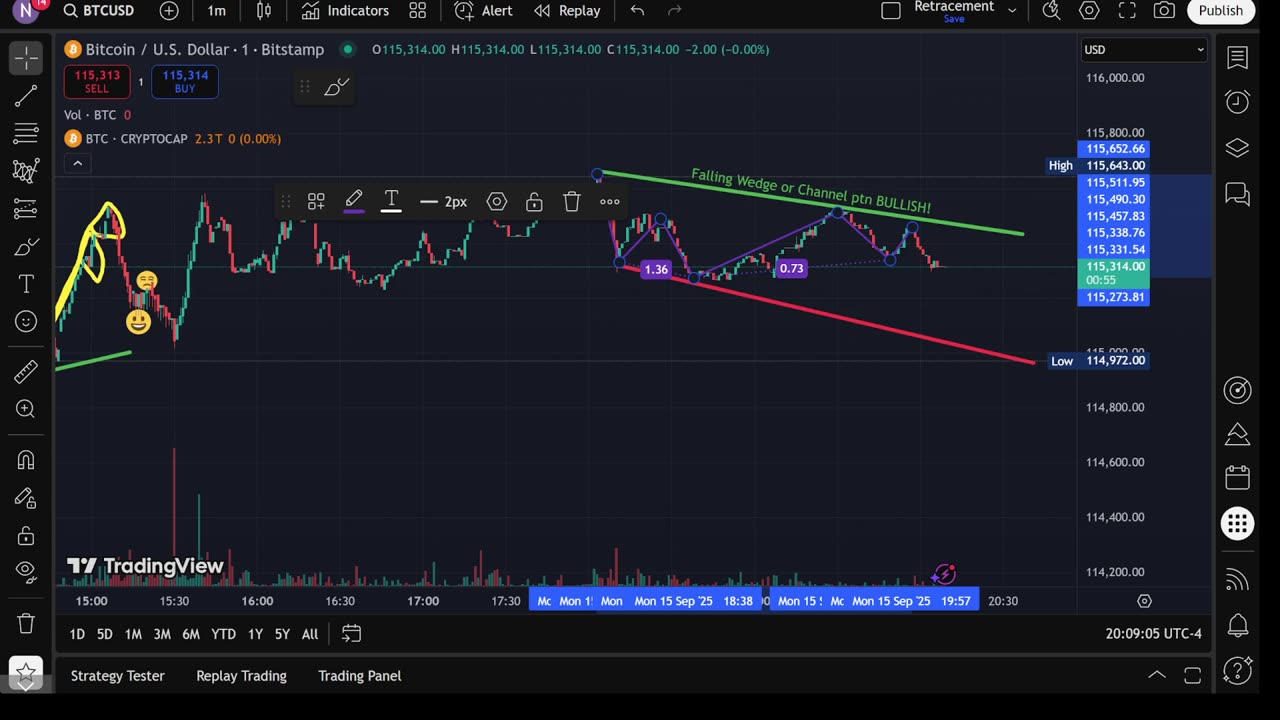Show All time range data

[x=310, y=634]
